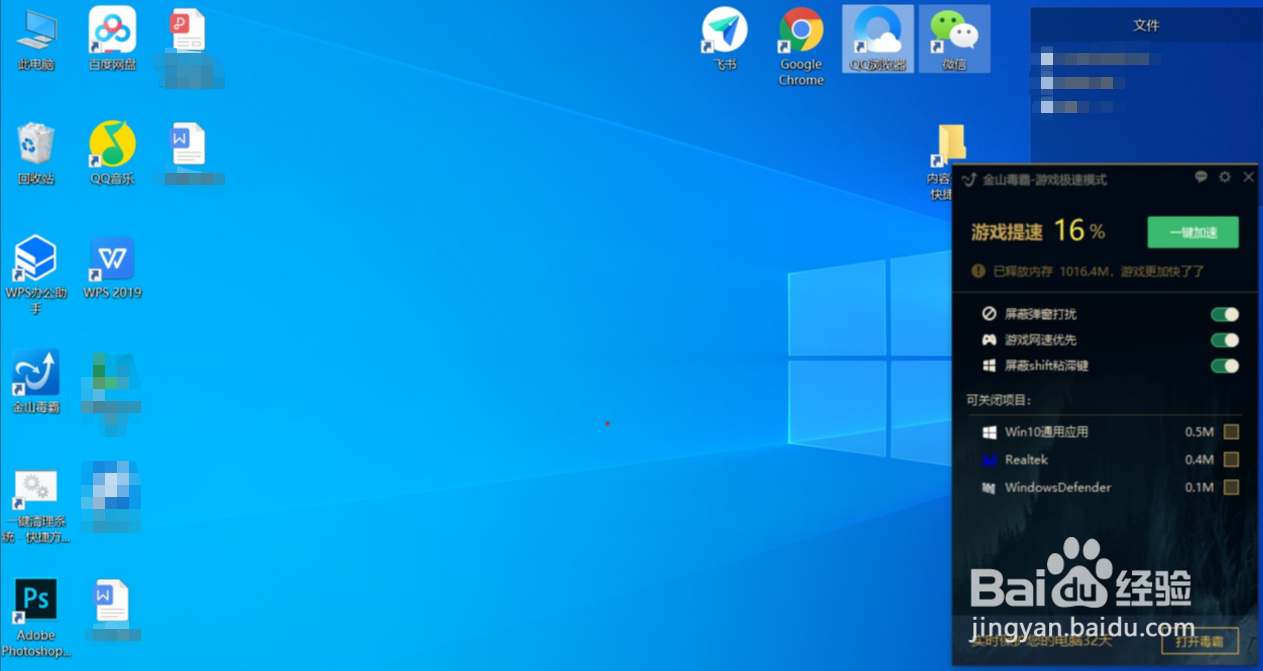Select W document beside Adobe Photoshop
Image resolution: width=1263 pixels, height=671 pixels.
tap(111, 601)
